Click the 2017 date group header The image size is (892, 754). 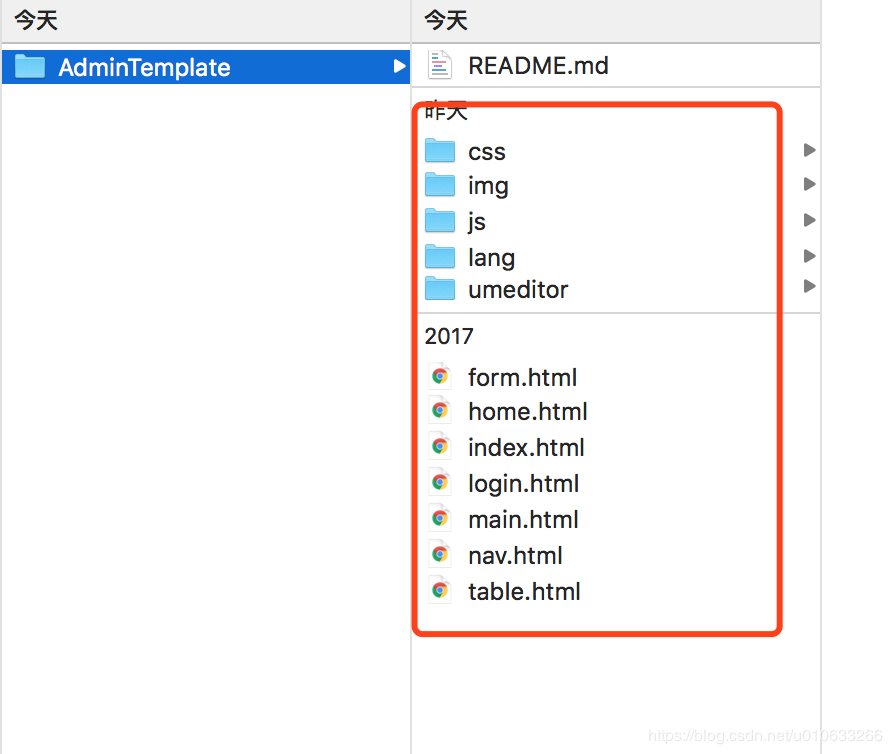[449, 336]
